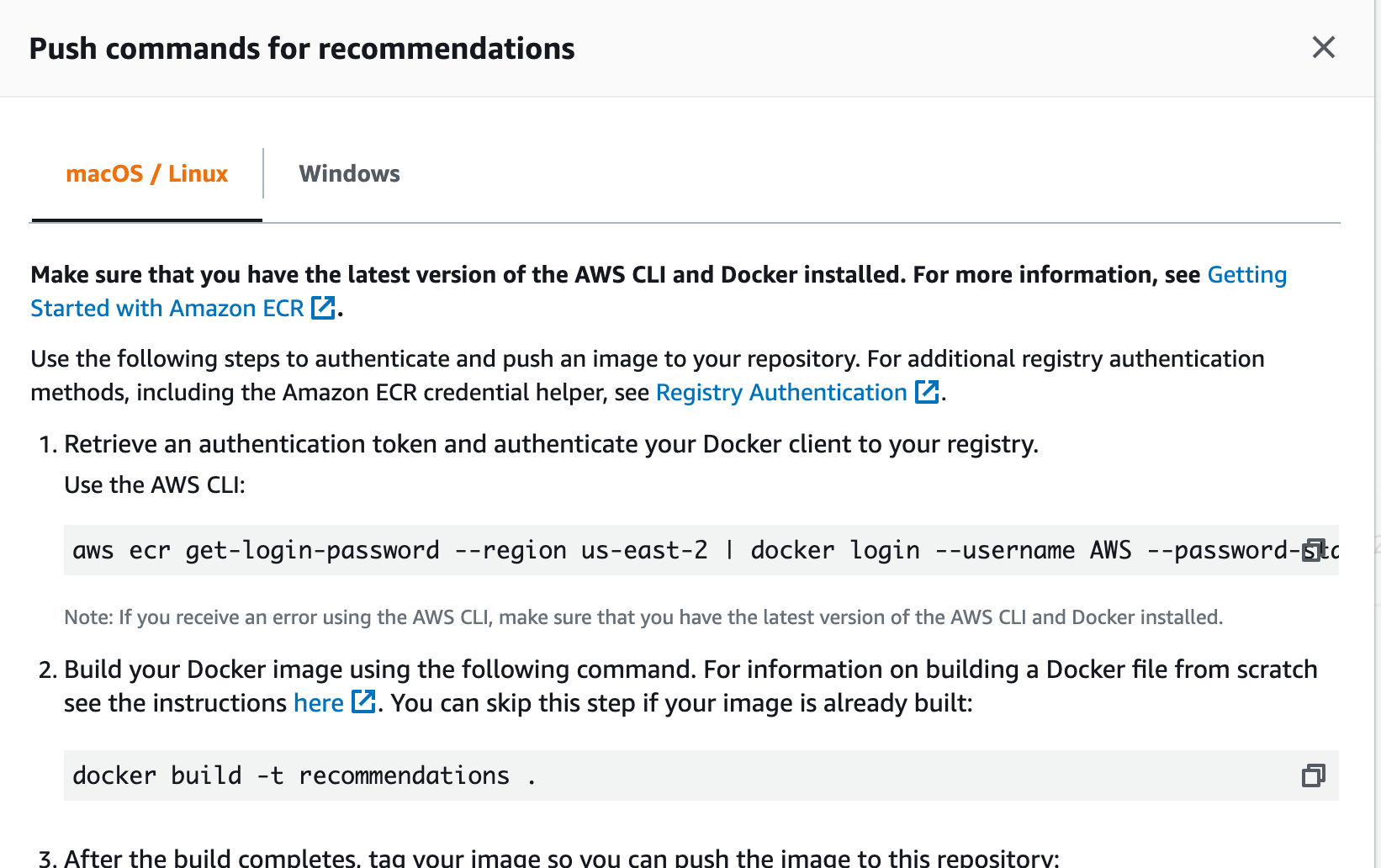
Task: Copy the aws ecr get-login-password command
Action: (1313, 549)
